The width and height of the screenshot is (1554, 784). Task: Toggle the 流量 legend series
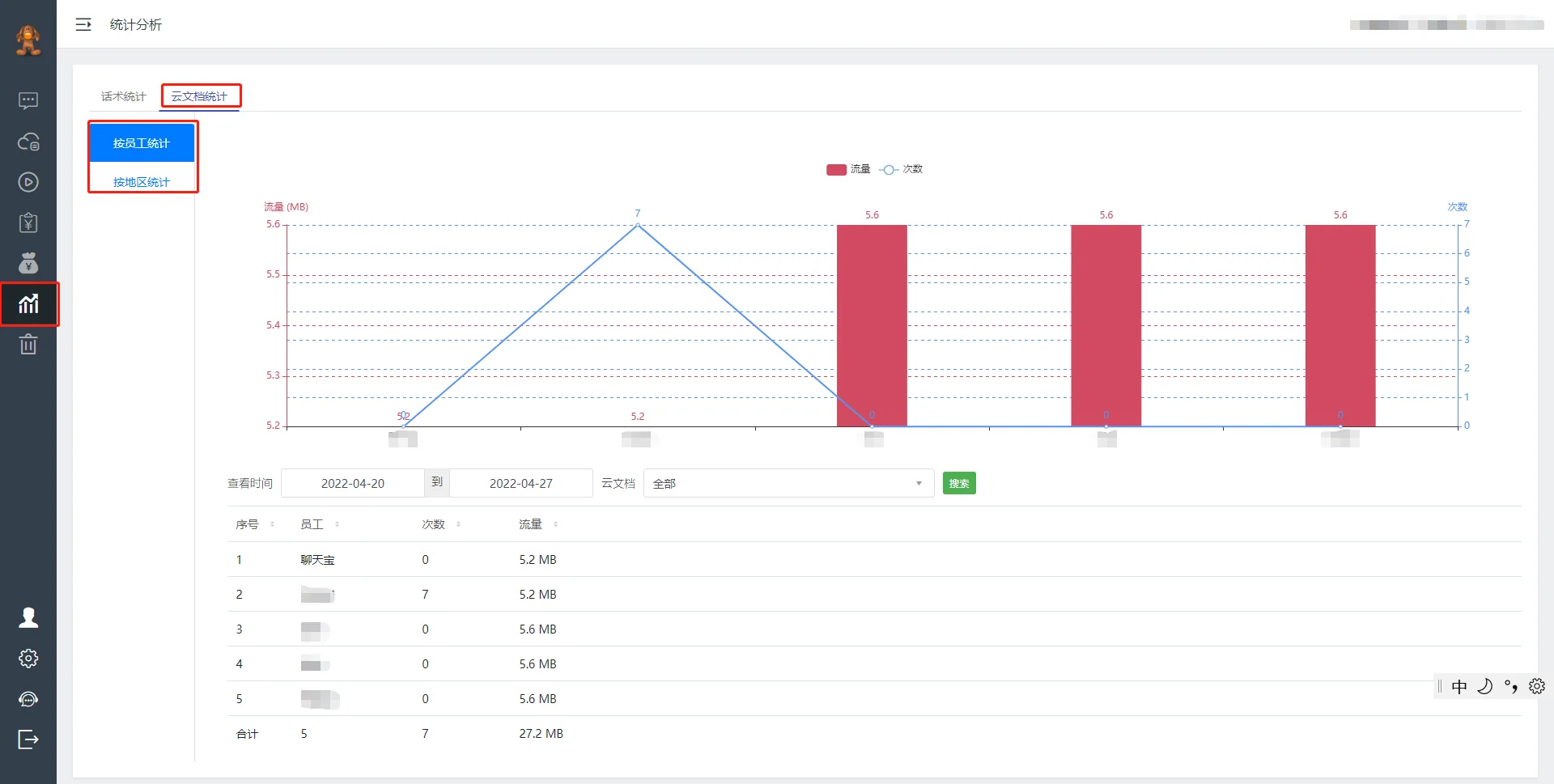coord(848,169)
